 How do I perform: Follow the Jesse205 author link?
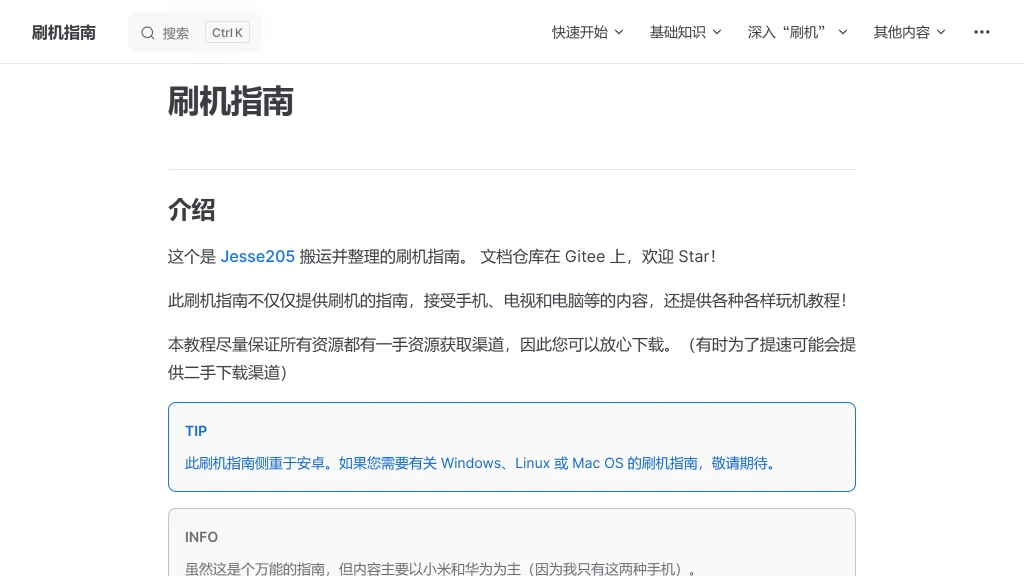(257, 256)
